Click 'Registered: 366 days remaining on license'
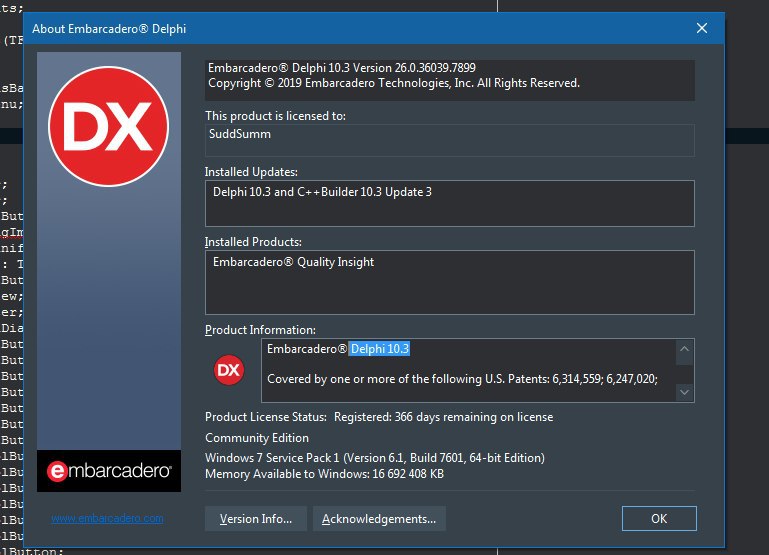This screenshot has height=555, width=769. point(443,417)
